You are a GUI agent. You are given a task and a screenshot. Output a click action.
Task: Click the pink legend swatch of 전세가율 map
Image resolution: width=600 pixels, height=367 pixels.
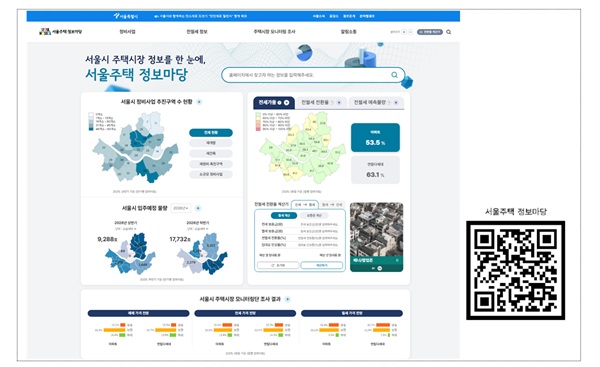[x=258, y=129]
